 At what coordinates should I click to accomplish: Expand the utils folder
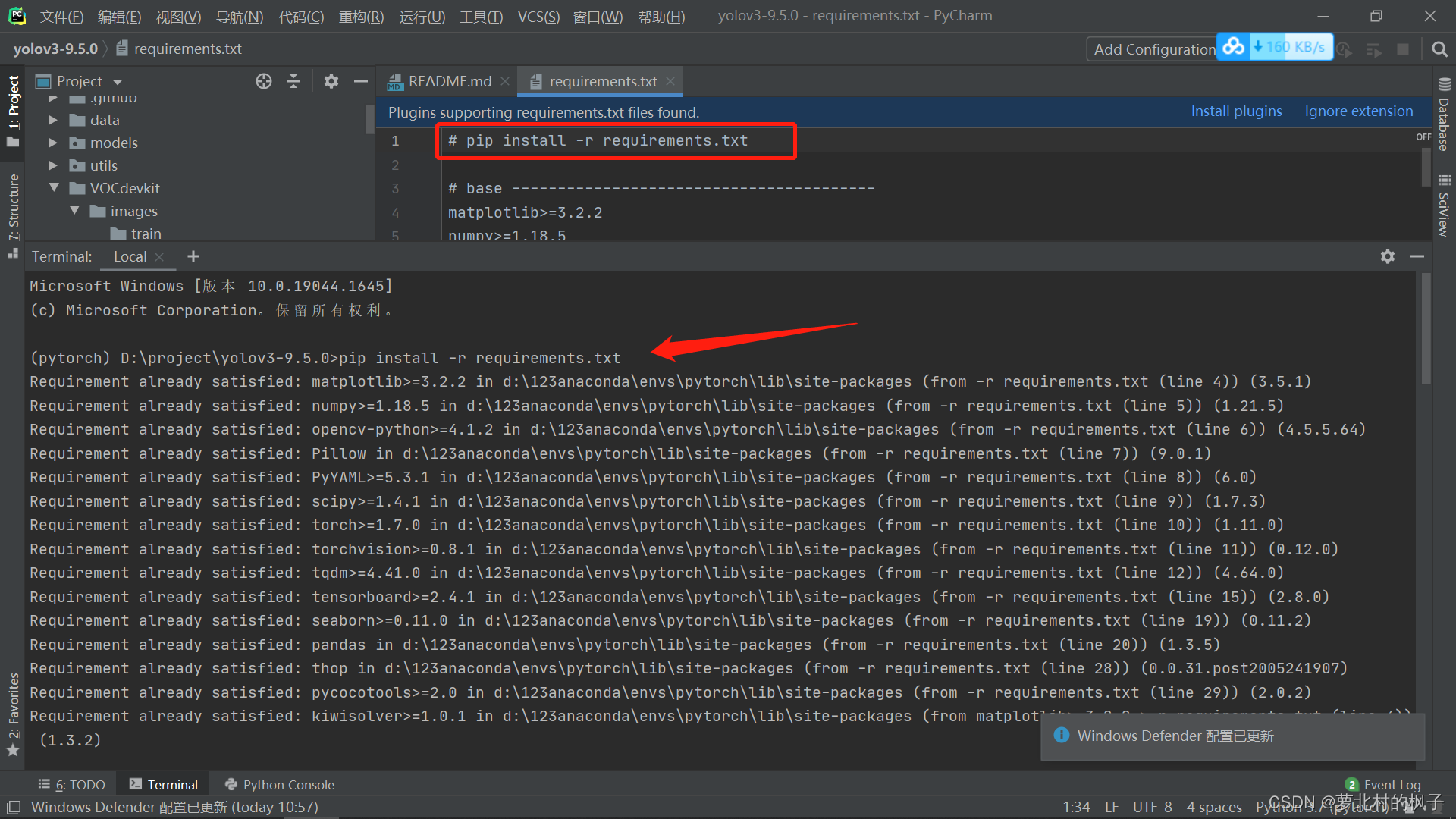tap(52, 165)
